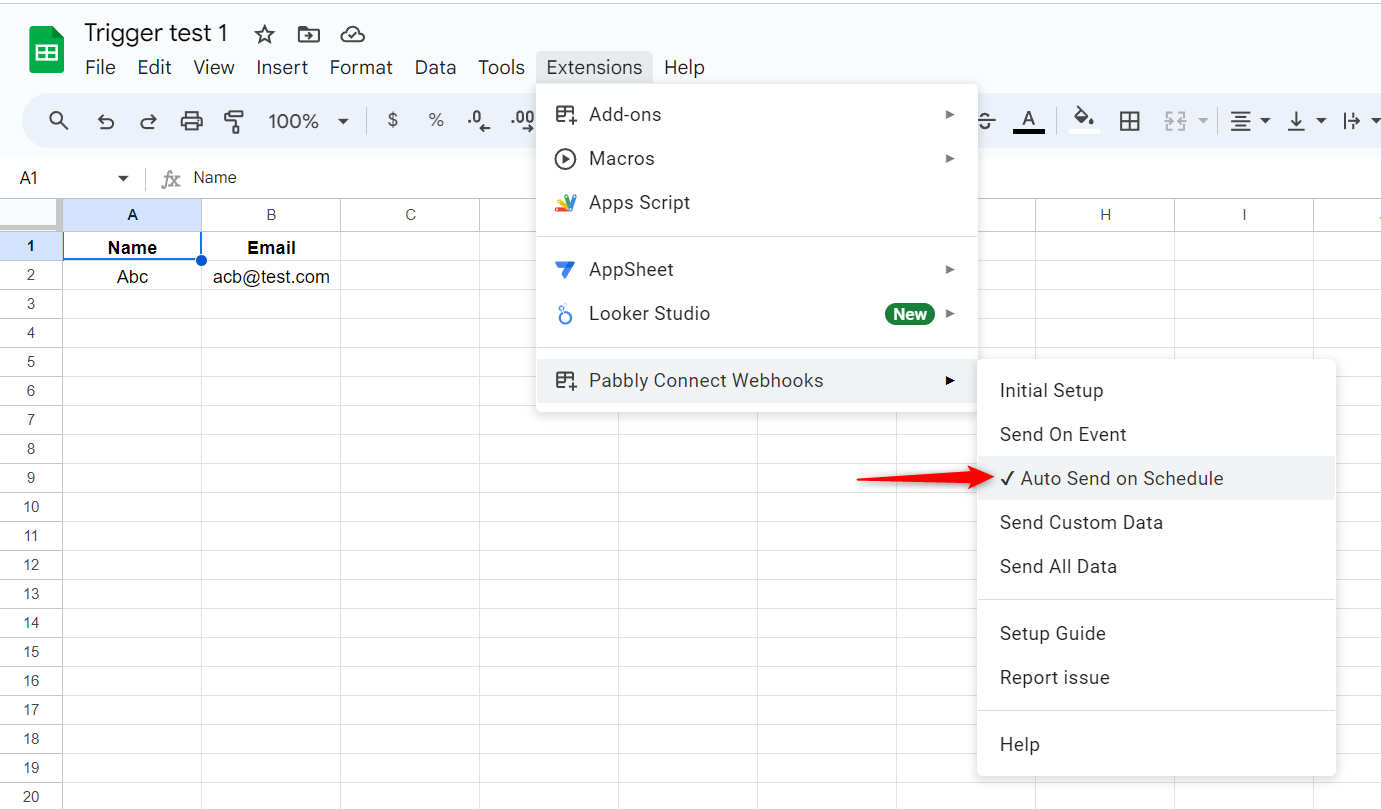Click the undo arrow in the toolbar
Viewport: 1381px width, 809px height.
point(105,121)
